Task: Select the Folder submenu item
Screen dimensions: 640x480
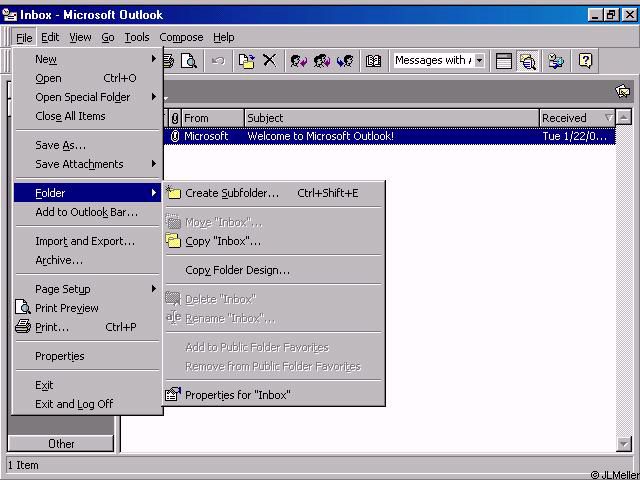Action: click(x=87, y=193)
